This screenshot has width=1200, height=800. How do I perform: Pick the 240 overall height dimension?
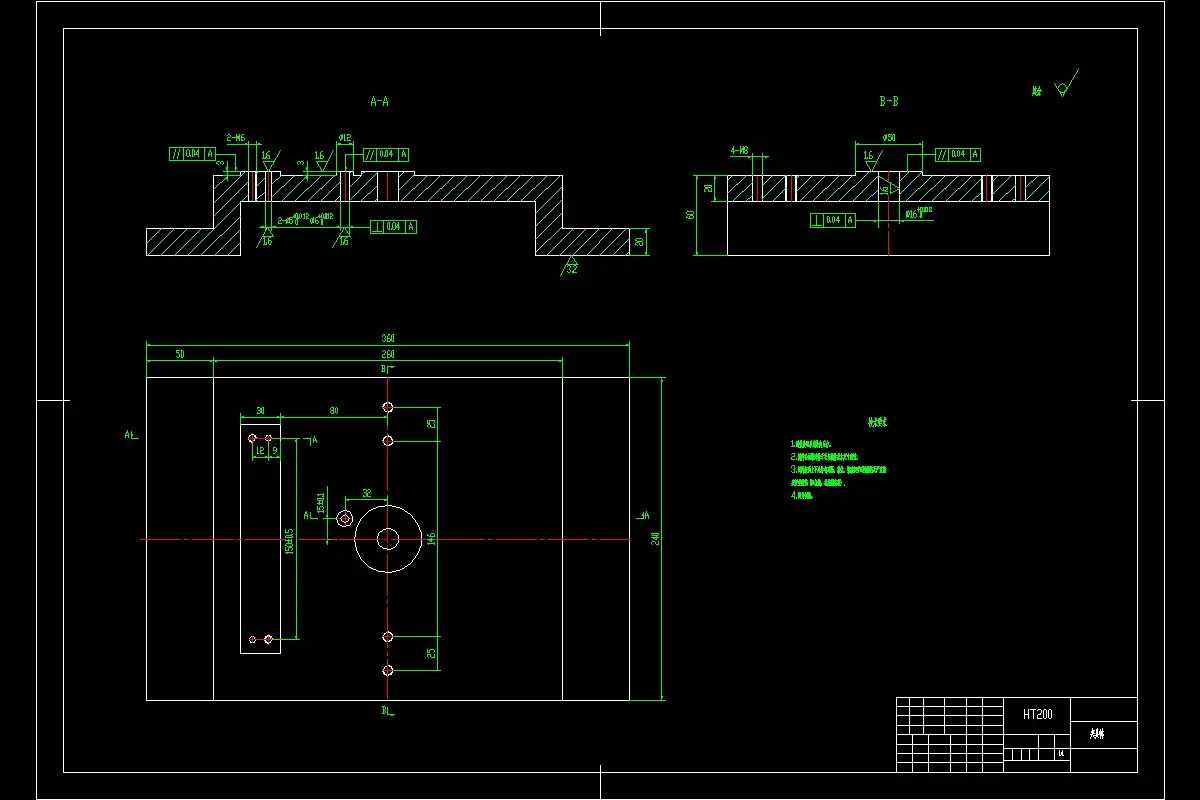656,538
